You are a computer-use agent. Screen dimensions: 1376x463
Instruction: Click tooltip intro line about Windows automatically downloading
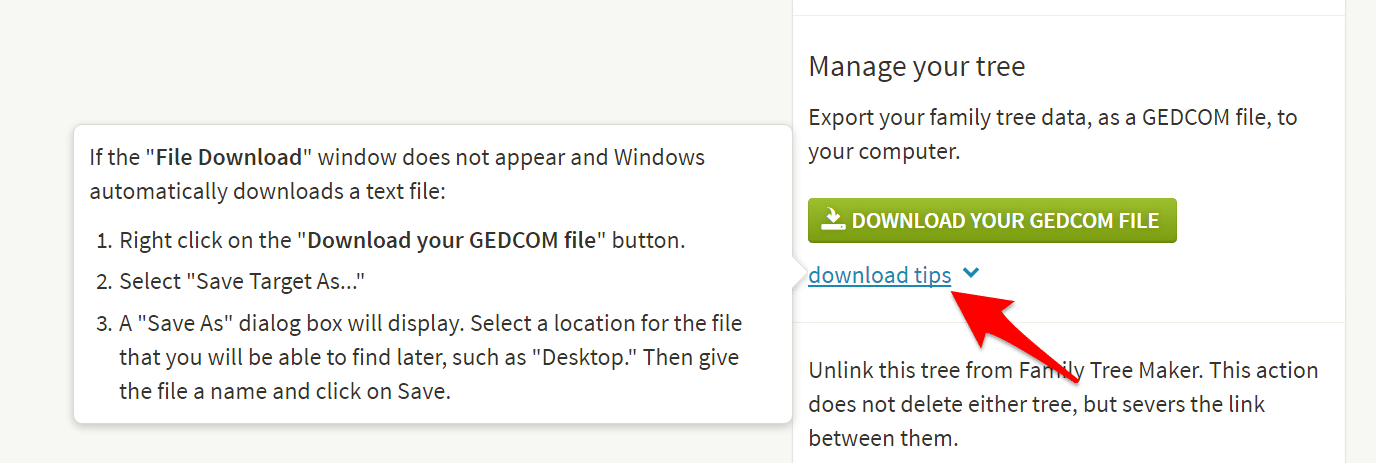[x=397, y=174]
